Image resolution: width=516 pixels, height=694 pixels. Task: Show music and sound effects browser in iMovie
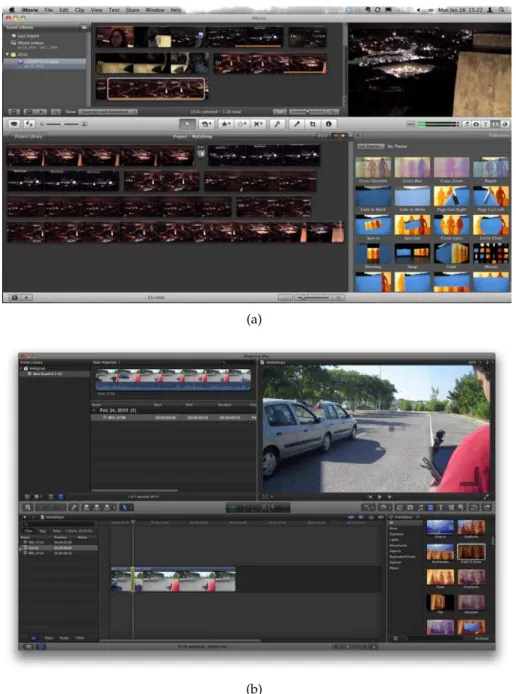pyautogui.click(x=467, y=124)
